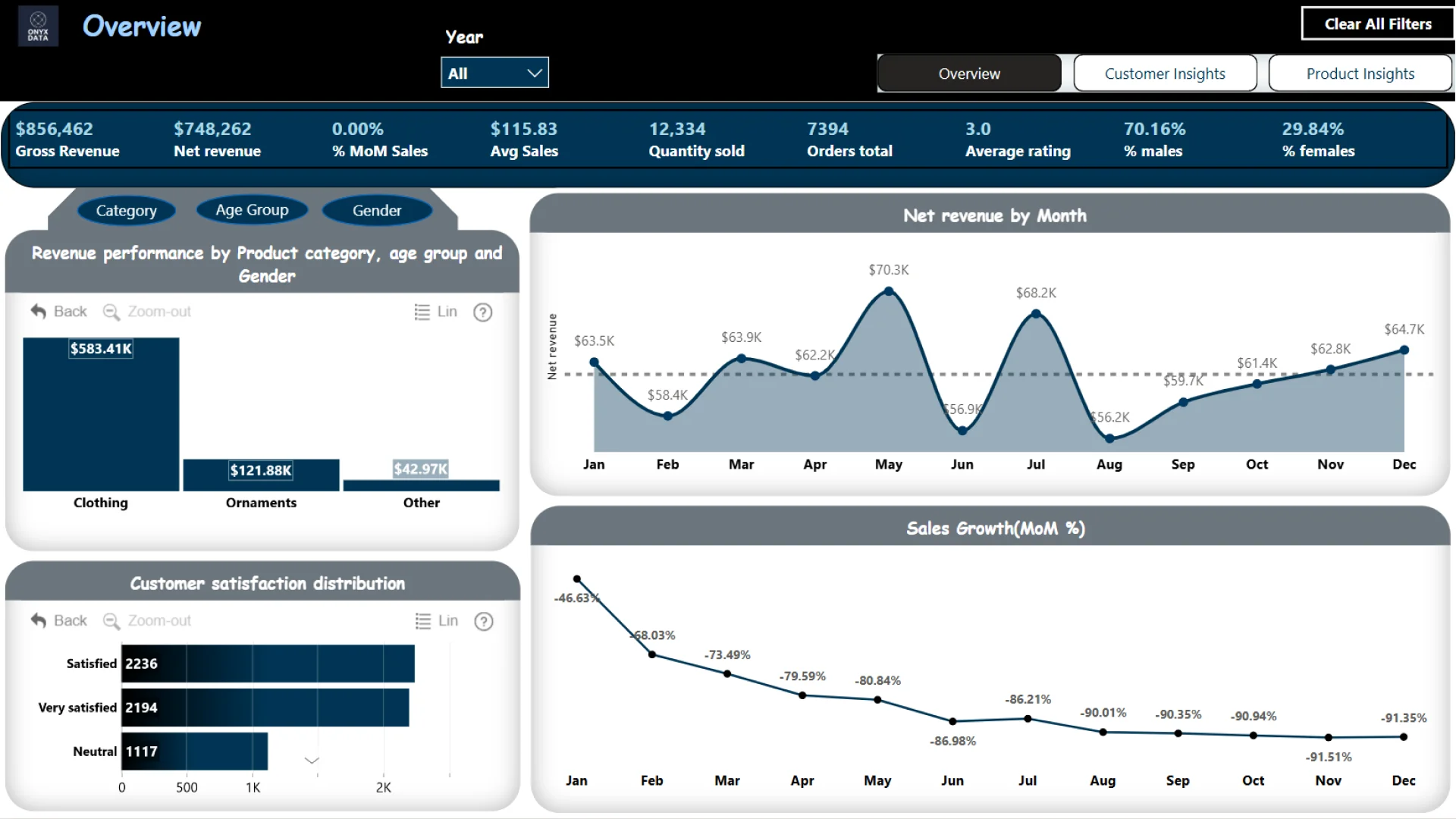Click the Jan sales growth point
Viewport: 1456px width, 819px height.
tap(577, 579)
